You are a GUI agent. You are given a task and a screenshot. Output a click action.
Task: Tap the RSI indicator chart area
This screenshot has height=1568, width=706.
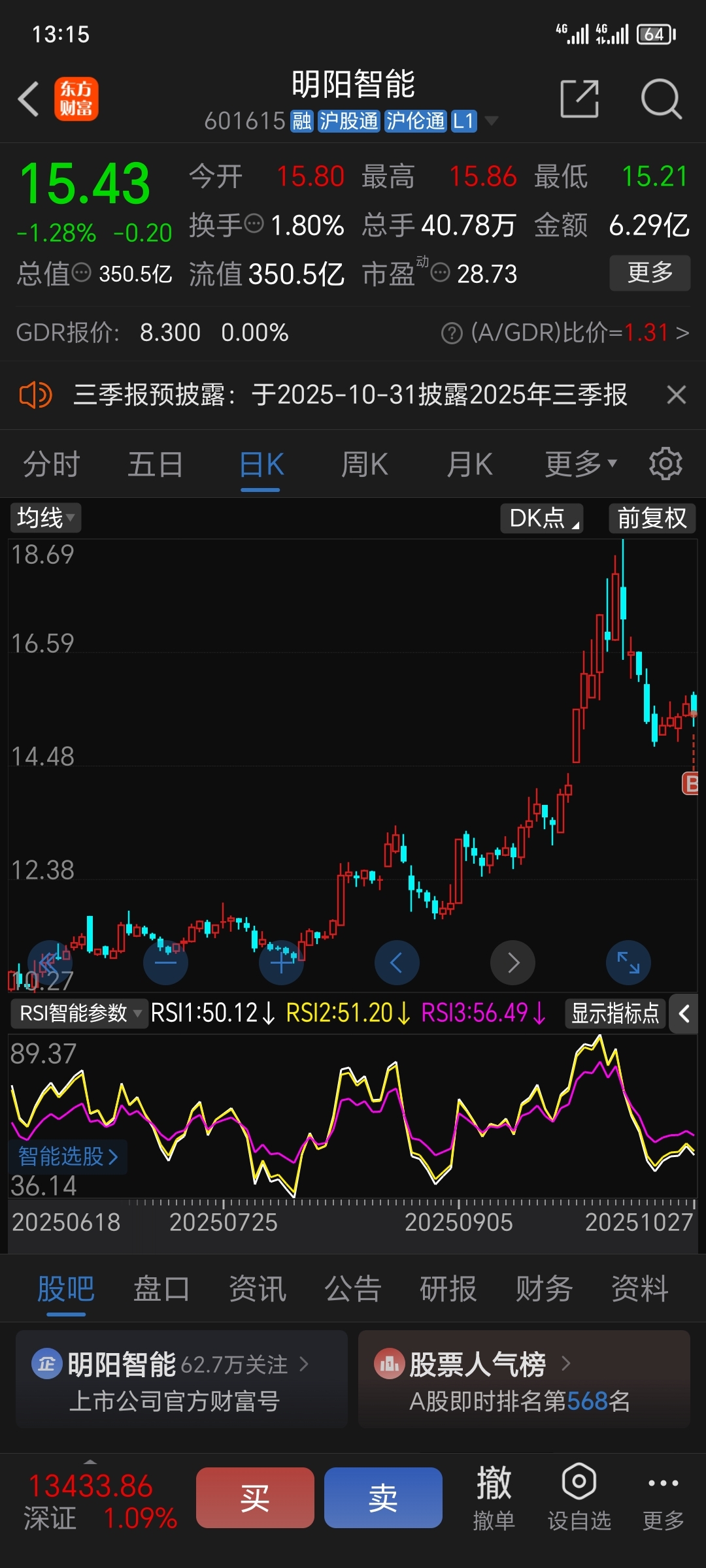353,1116
